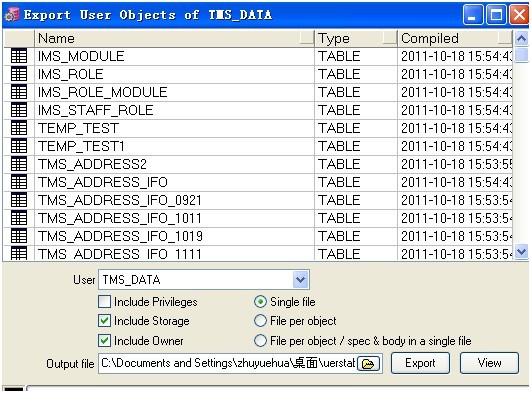Choose File per object / spec & body option
The height and width of the screenshot is (393, 531).
coord(260,340)
